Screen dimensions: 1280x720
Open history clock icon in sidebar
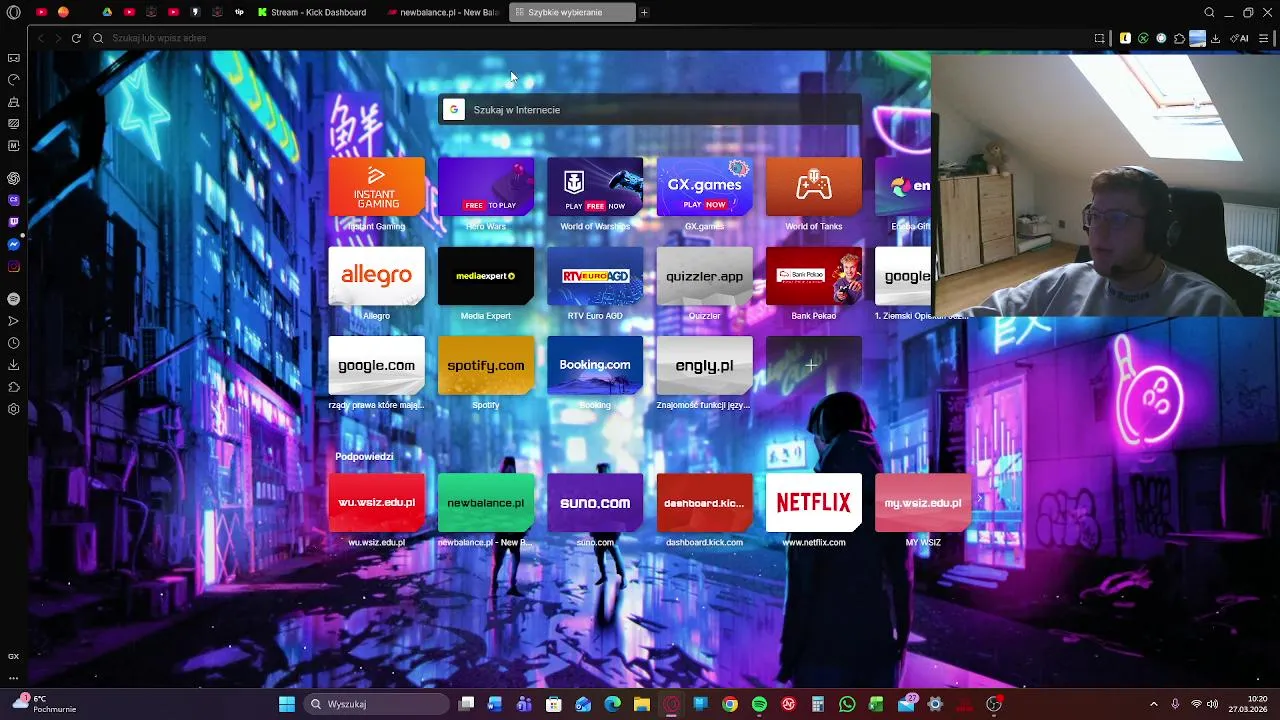13,343
